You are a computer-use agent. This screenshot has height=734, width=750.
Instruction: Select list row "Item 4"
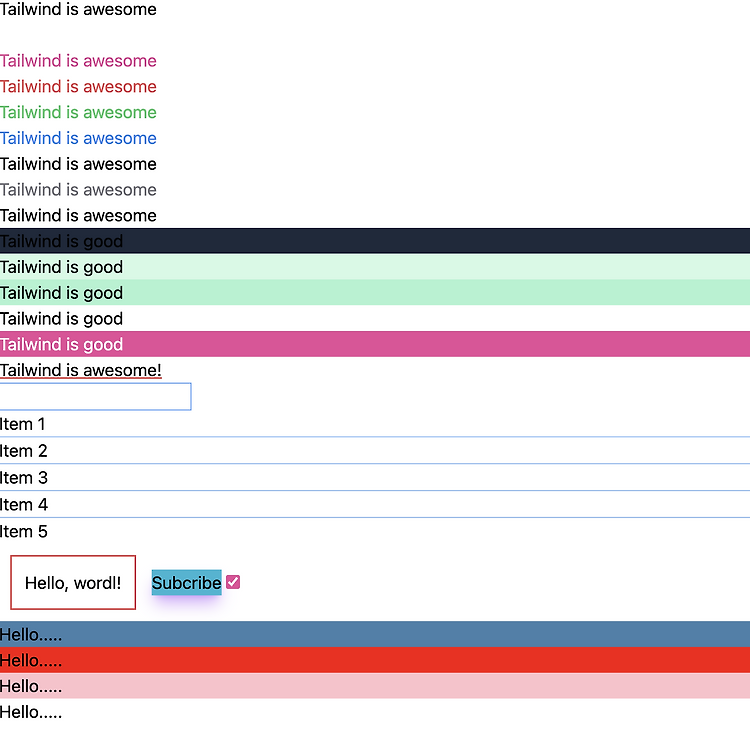[x=375, y=504]
